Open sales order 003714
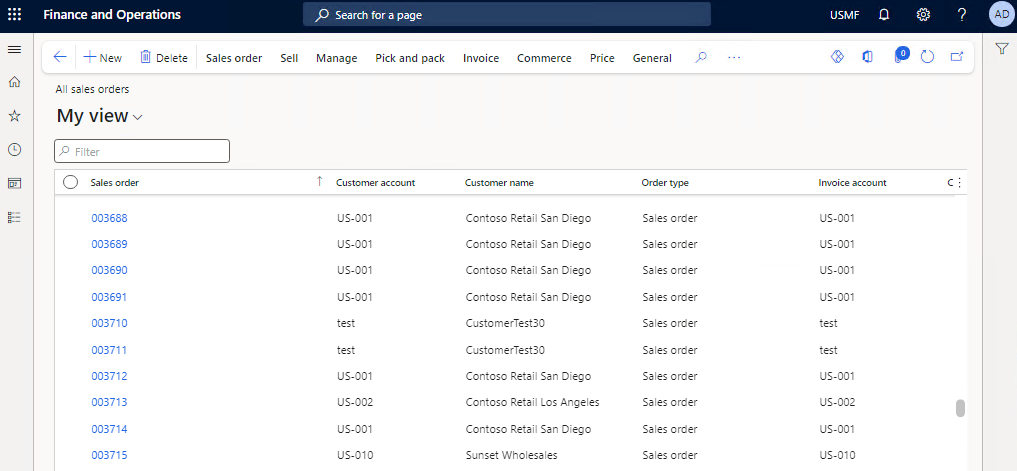The image size is (1017, 471). (x=109, y=429)
